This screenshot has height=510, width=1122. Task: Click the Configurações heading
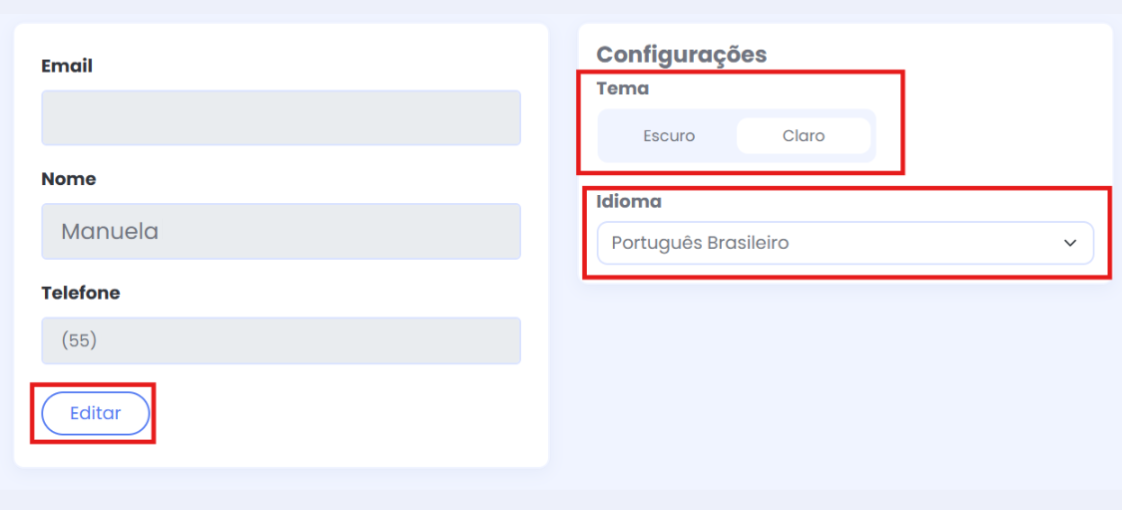681,54
